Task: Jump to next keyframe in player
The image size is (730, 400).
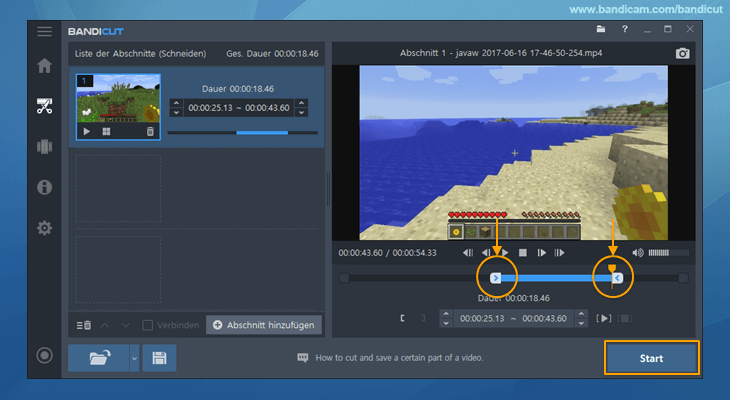Action: click(x=559, y=253)
